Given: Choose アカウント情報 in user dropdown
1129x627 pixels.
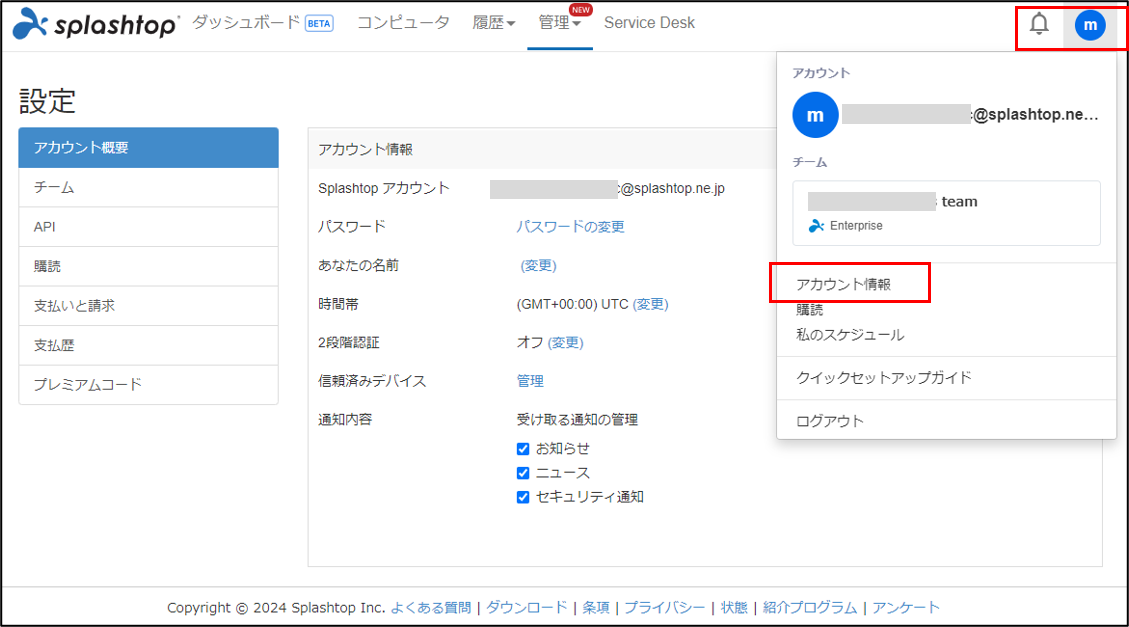Looking at the screenshot, I should coord(843,284).
